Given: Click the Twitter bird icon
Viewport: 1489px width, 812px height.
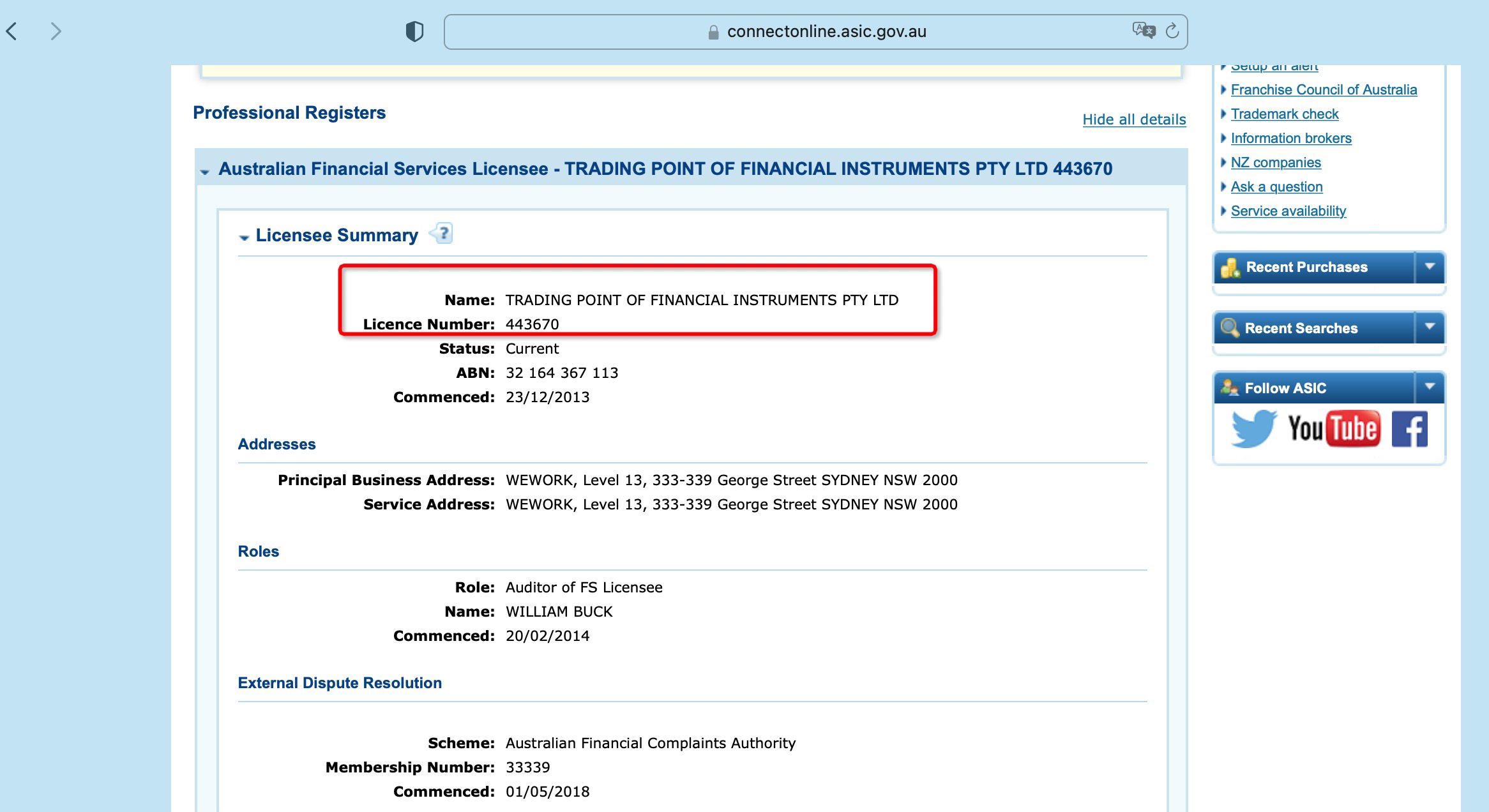Looking at the screenshot, I should coord(1253,428).
